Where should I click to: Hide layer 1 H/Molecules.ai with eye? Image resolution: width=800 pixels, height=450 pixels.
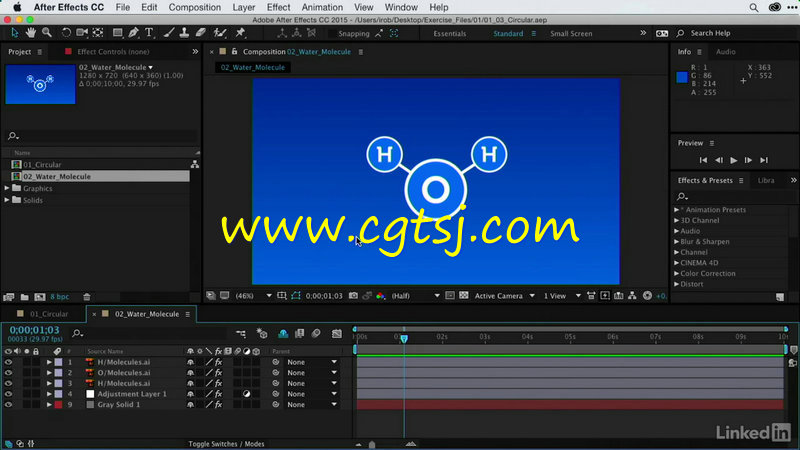8,362
